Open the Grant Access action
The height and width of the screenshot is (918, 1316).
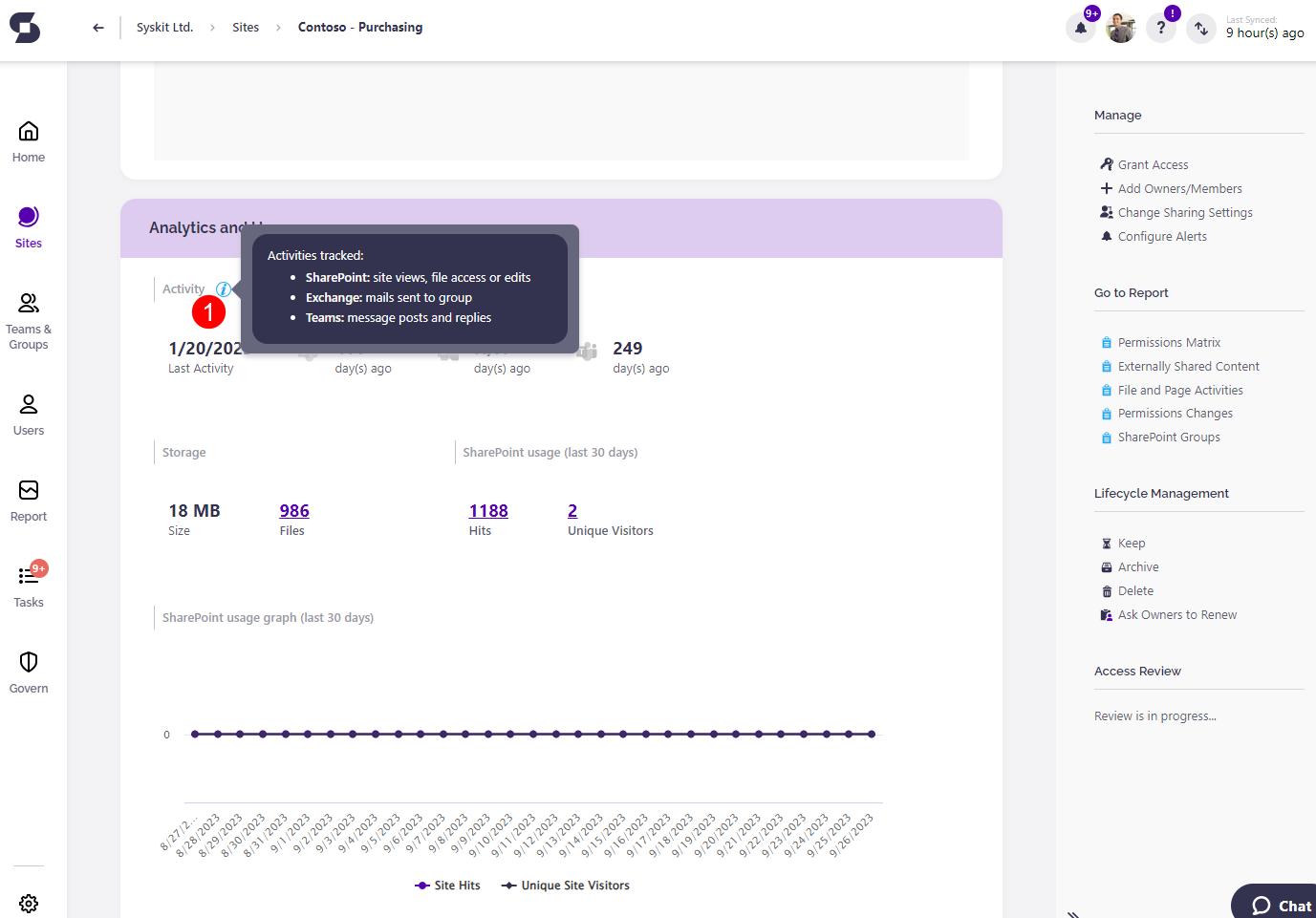1153,163
